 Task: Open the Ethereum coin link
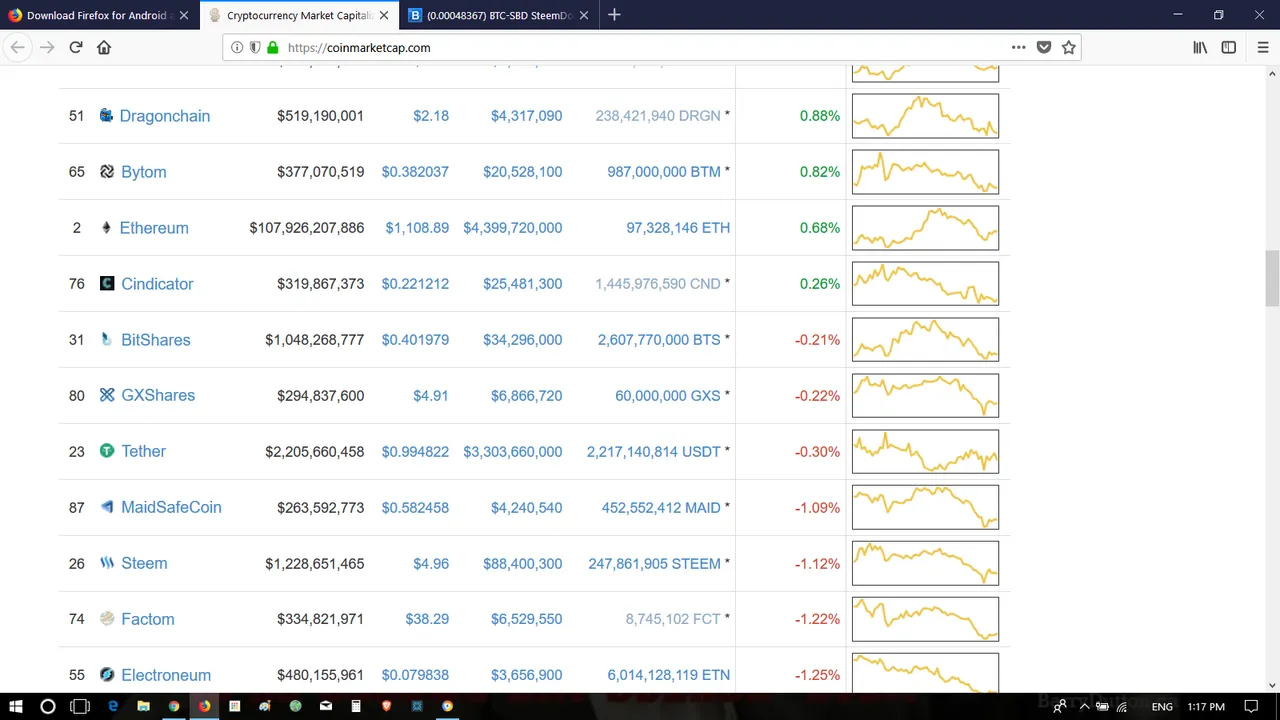(154, 228)
